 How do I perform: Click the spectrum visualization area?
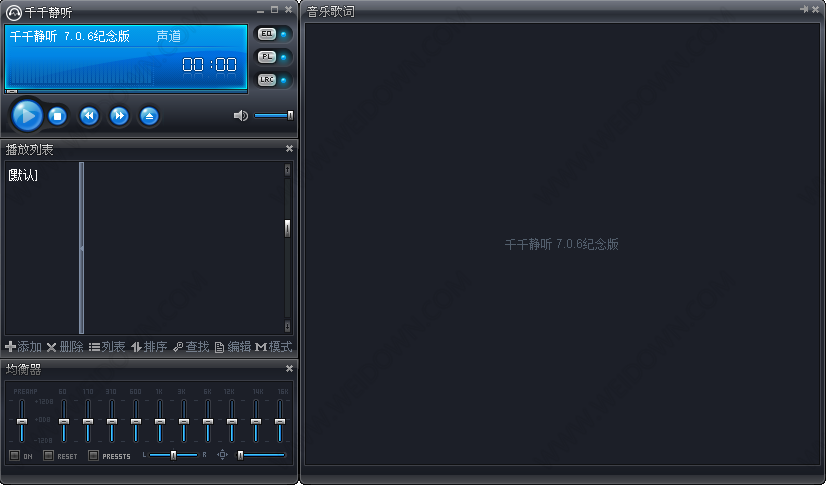pyautogui.click(x=80, y=71)
